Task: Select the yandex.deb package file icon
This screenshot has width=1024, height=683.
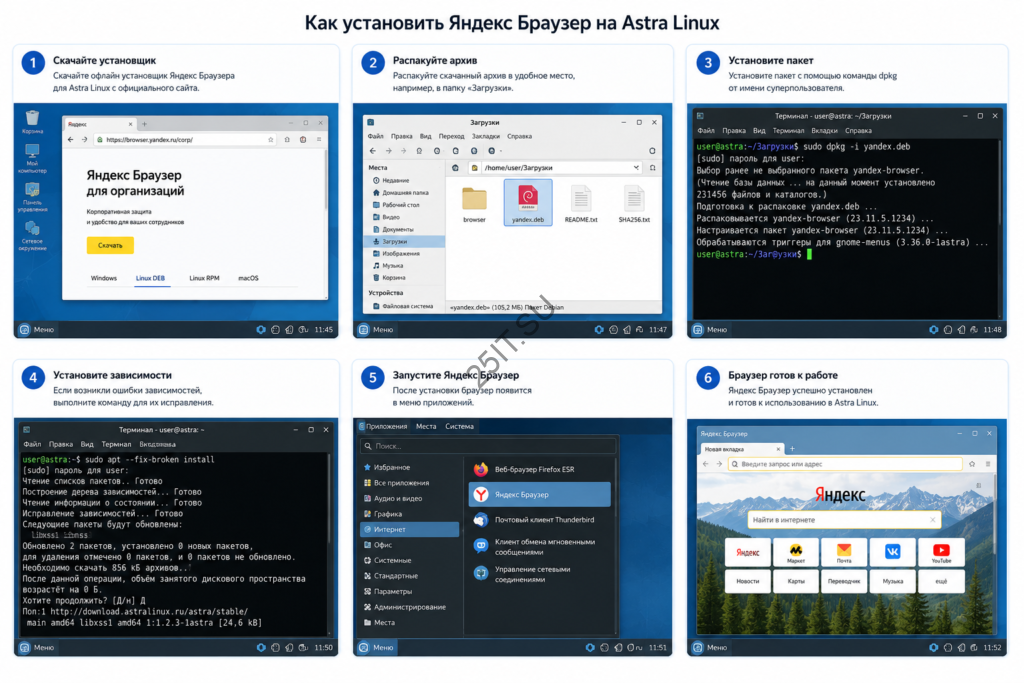Action: (x=528, y=203)
